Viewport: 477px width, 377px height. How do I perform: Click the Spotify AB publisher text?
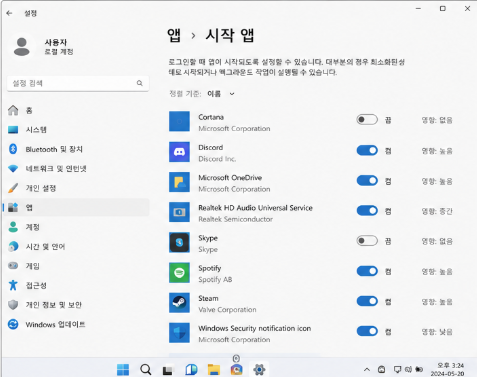(x=215, y=279)
